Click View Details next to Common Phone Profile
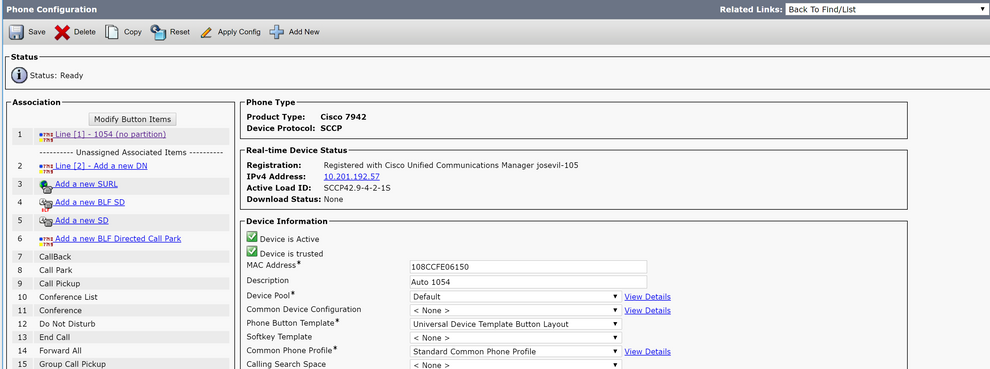 tap(647, 351)
